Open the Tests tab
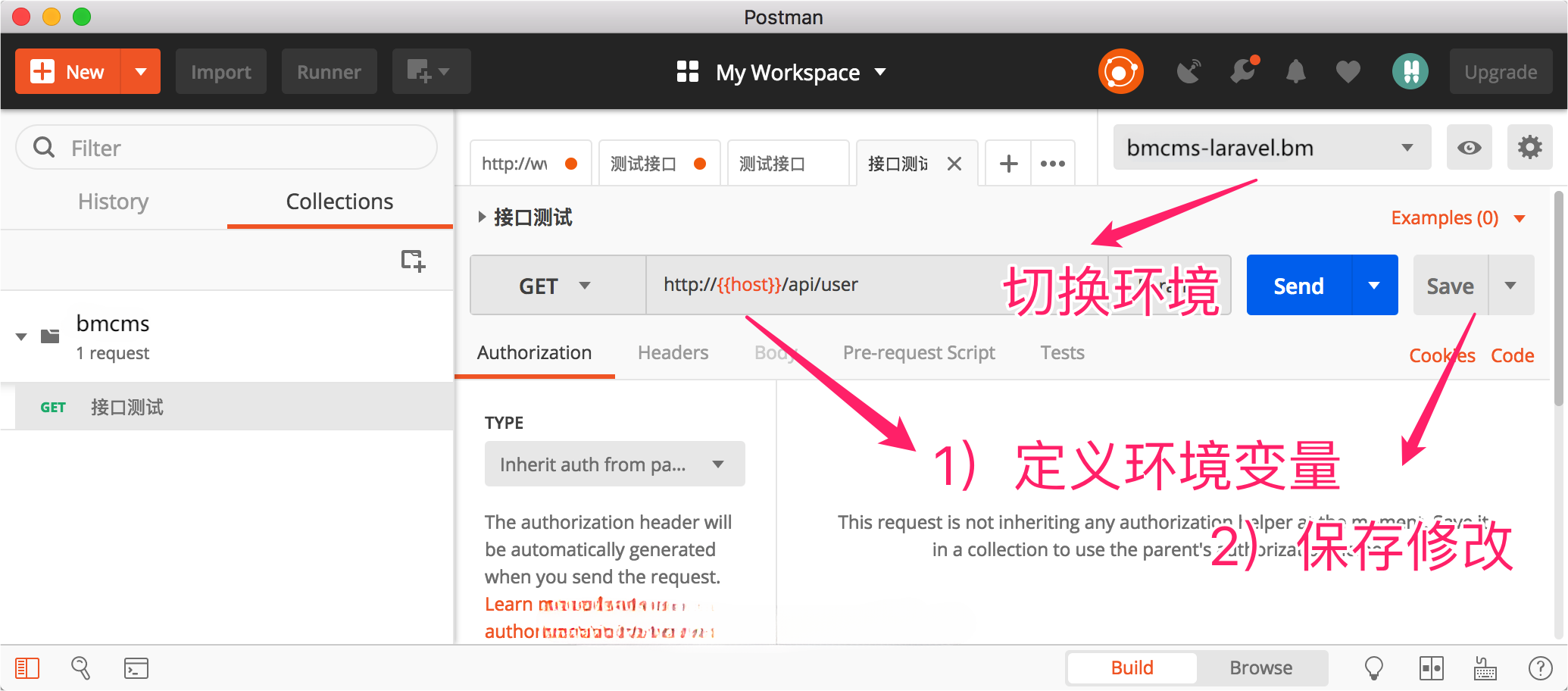Screen dimensions: 1568x691 (1062, 353)
